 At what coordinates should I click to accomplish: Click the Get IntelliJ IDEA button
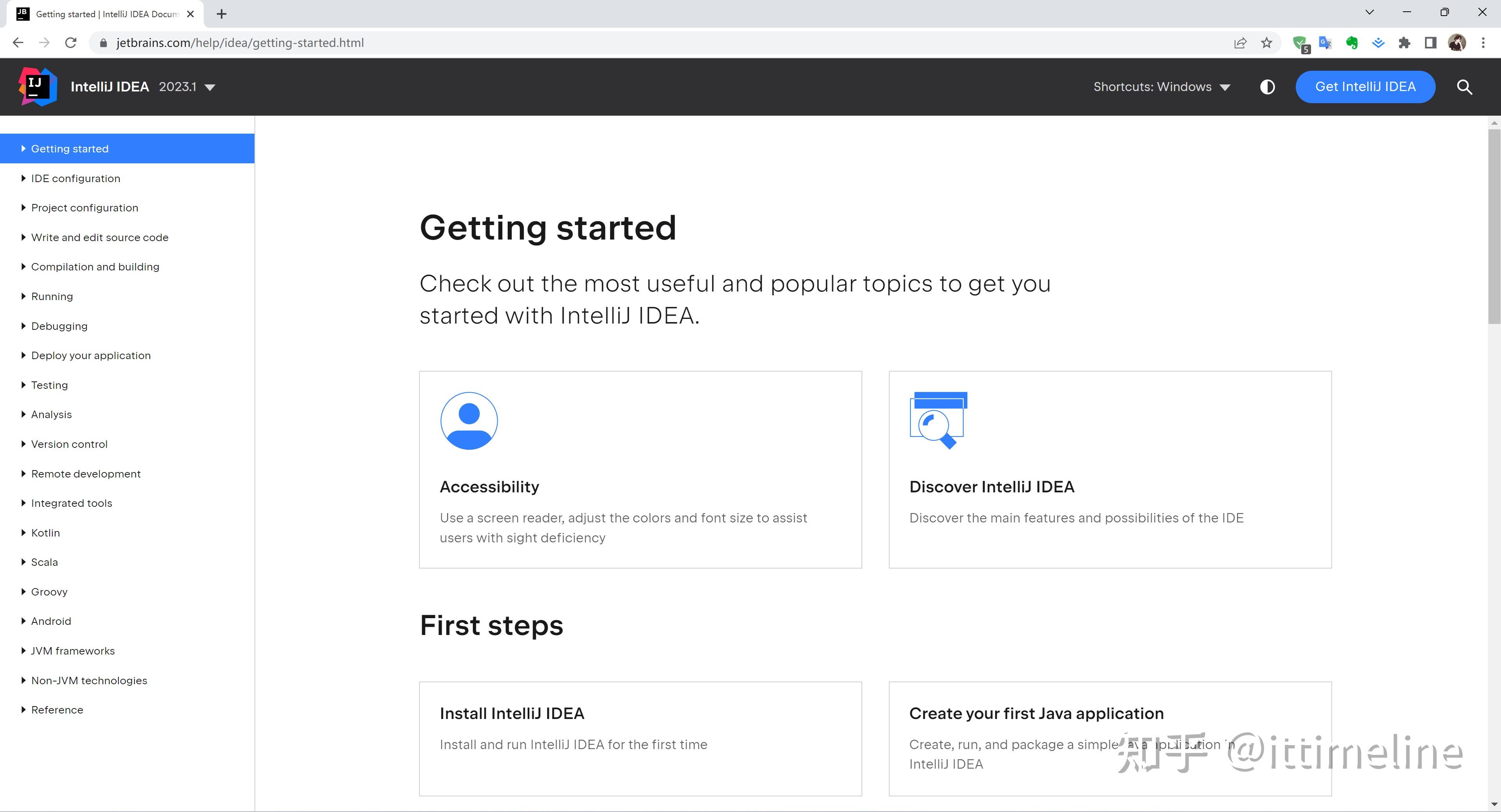click(1365, 87)
